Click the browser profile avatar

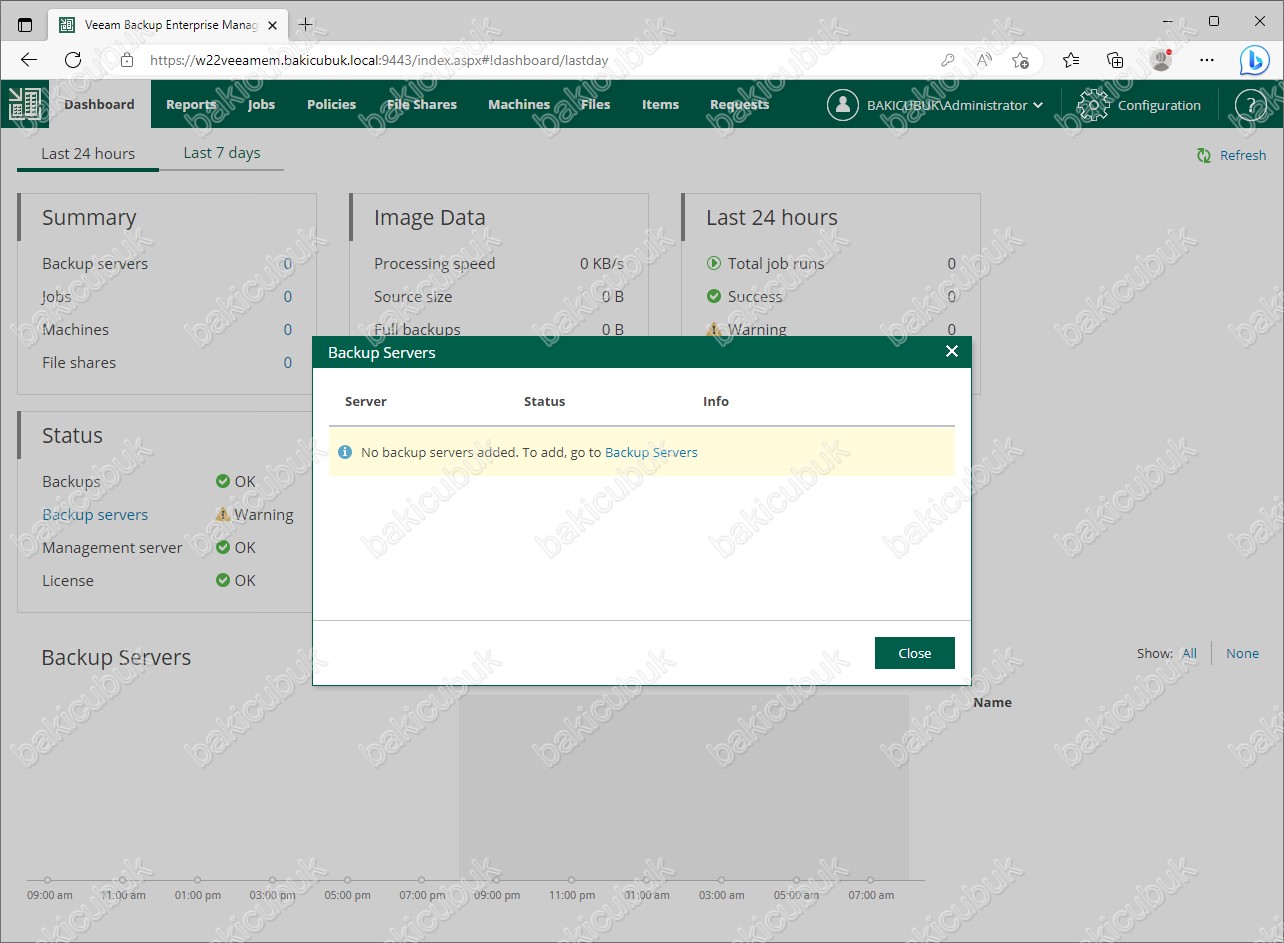click(1161, 60)
